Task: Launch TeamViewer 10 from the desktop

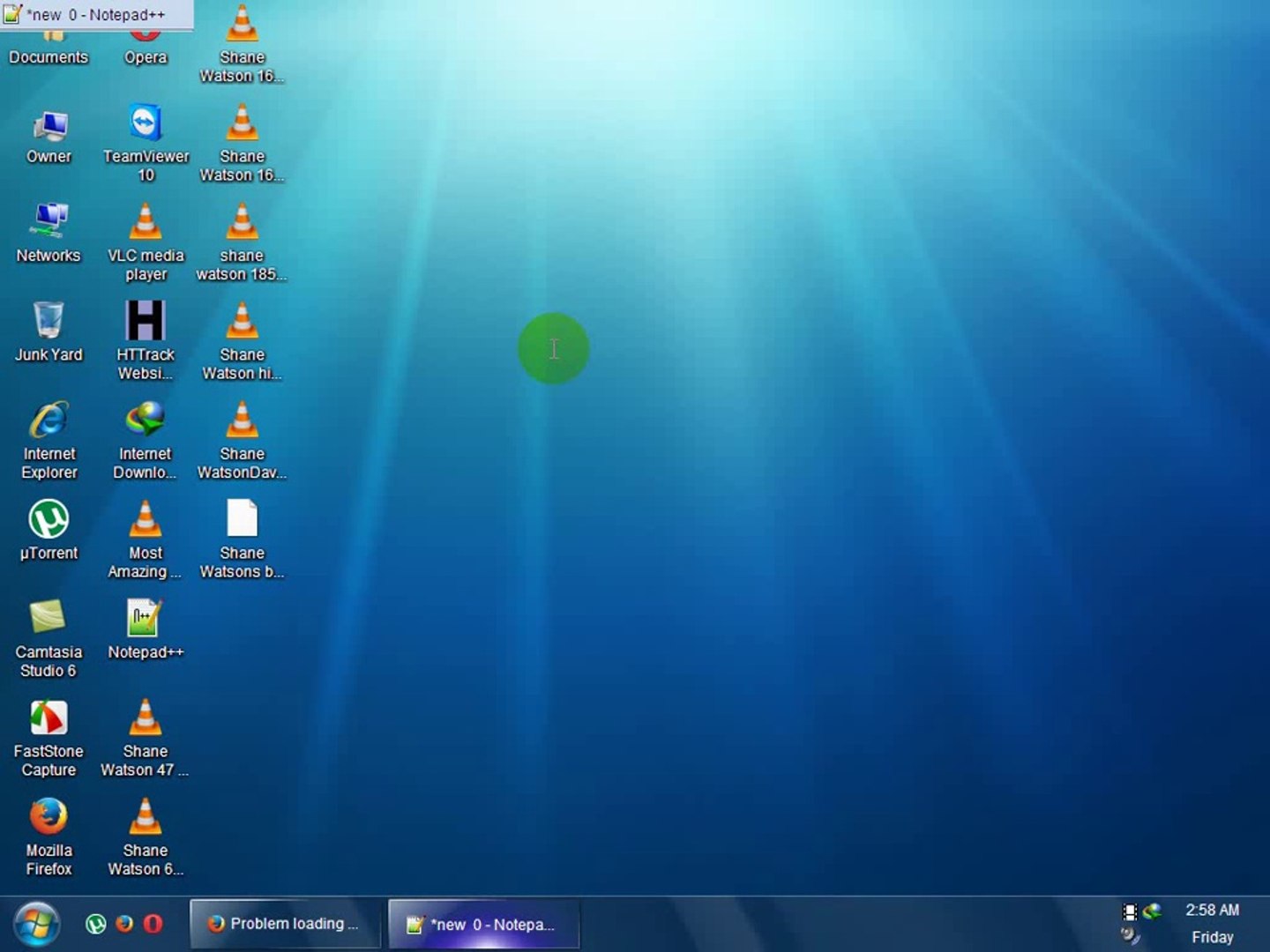Action: (x=146, y=142)
